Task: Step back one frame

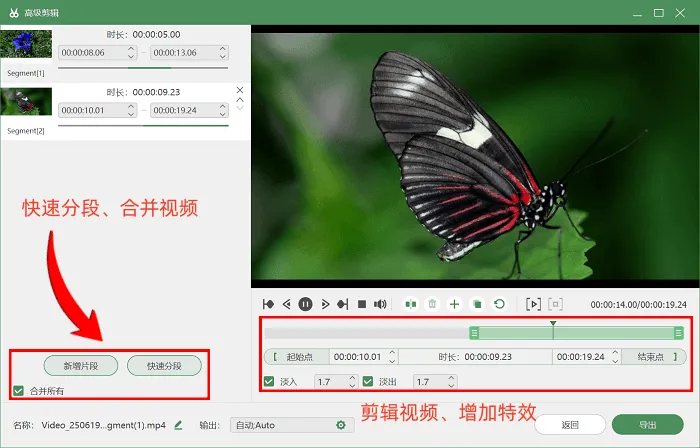Action: (x=287, y=304)
